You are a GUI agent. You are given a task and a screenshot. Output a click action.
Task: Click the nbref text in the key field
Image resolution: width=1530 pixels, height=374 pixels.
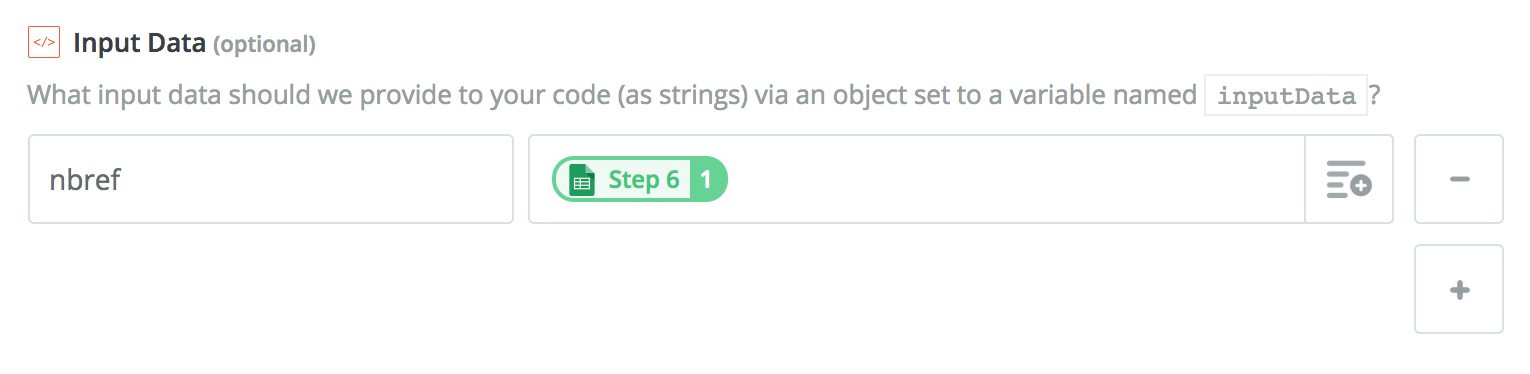pos(85,180)
